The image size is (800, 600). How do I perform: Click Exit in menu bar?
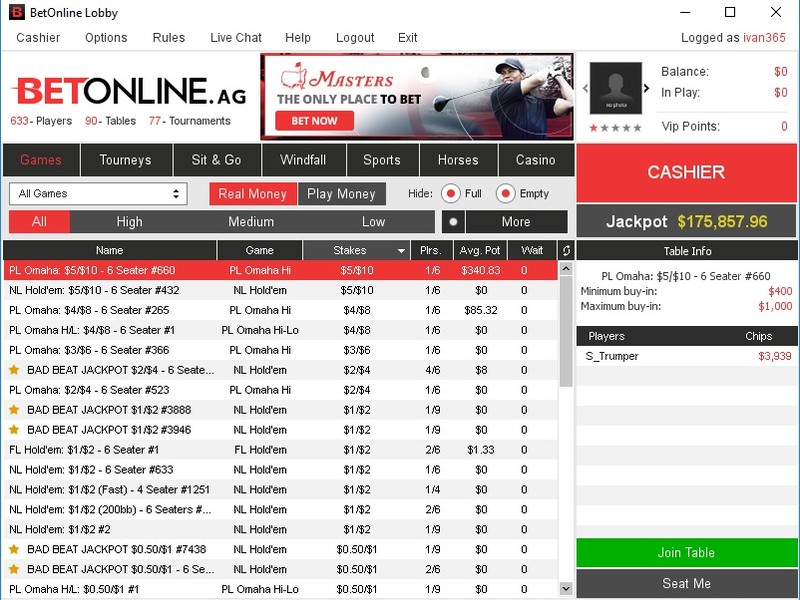point(408,38)
